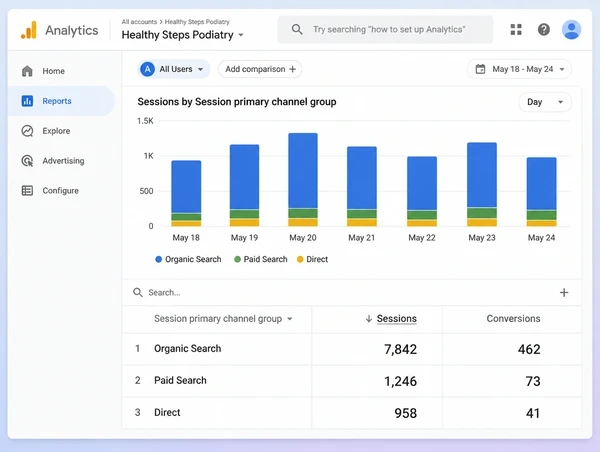600x452 pixels.
Task: Click the May 20 bar in chart
Action: (303, 179)
